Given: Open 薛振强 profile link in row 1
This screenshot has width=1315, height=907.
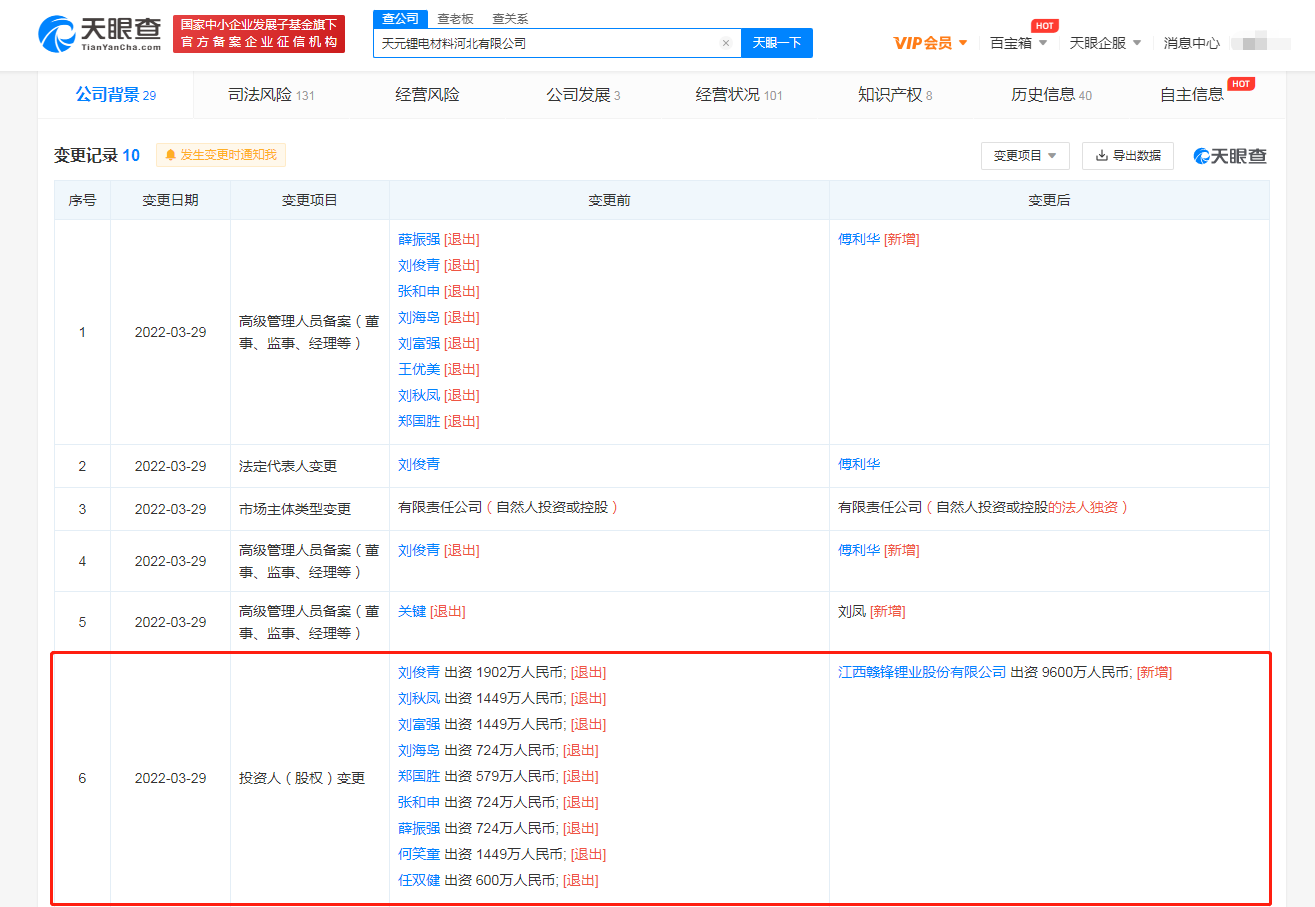Looking at the screenshot, I should (x=419, y=240).
